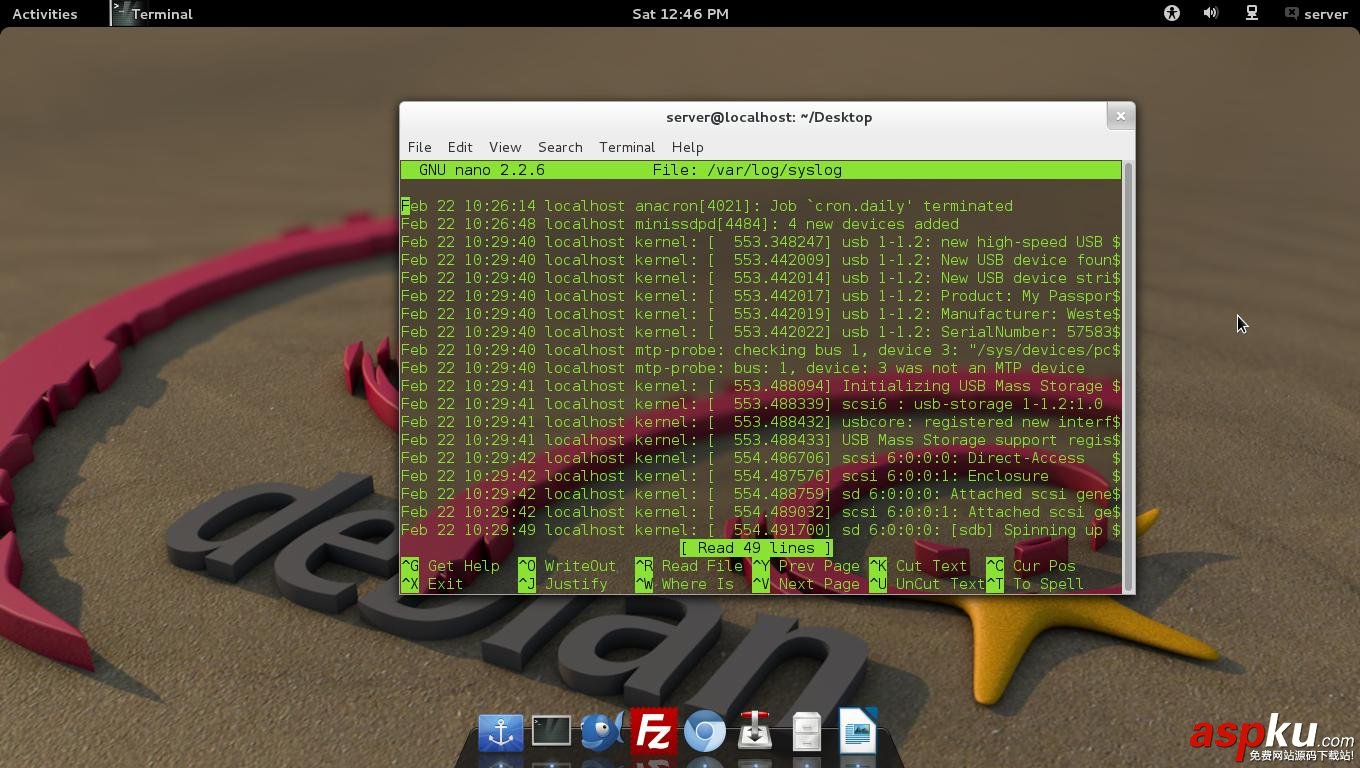Click the 'SerialNumber: 57583' log line

[x=760, y=332]
